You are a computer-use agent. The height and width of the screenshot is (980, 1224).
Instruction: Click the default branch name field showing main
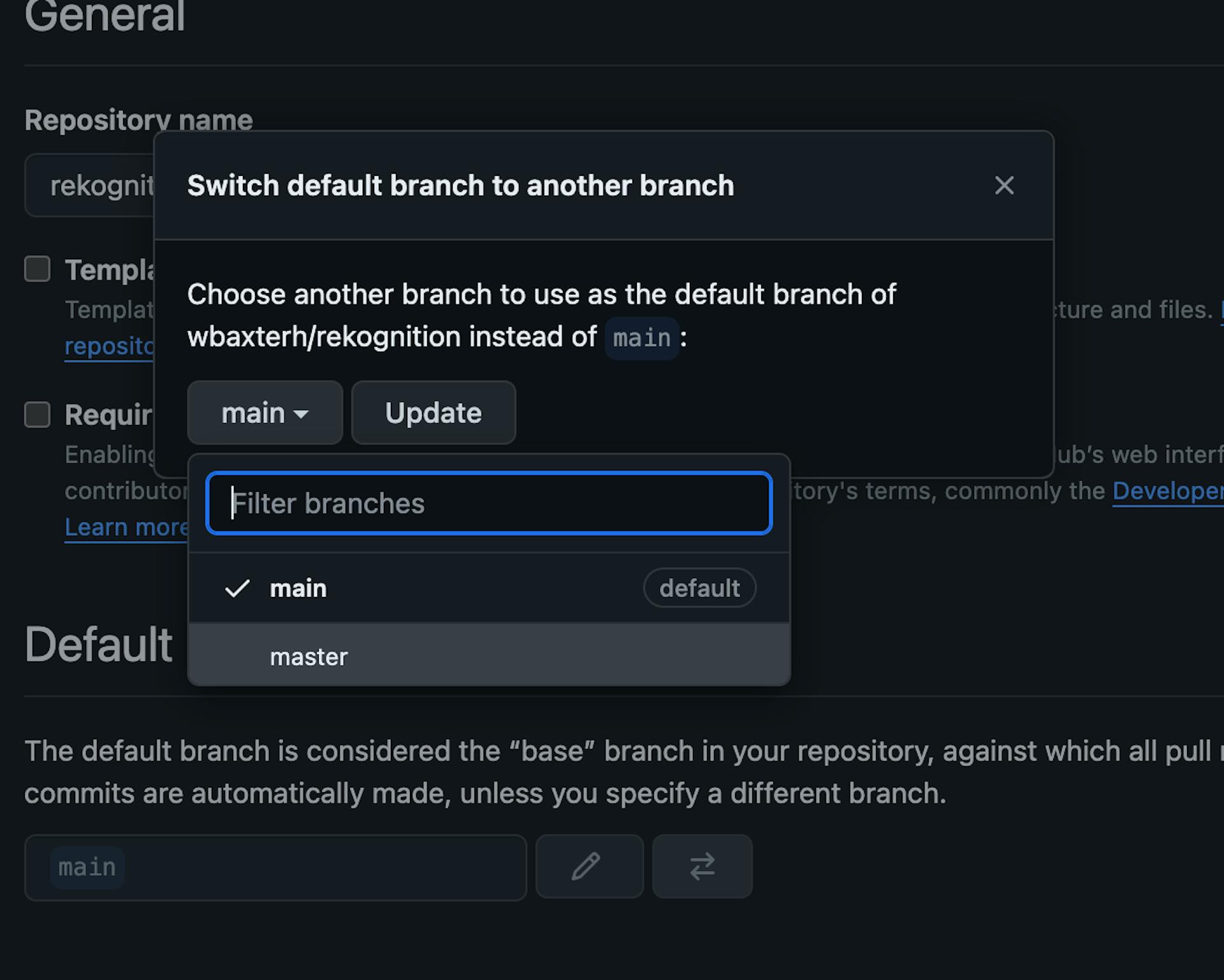pos(275,867)
